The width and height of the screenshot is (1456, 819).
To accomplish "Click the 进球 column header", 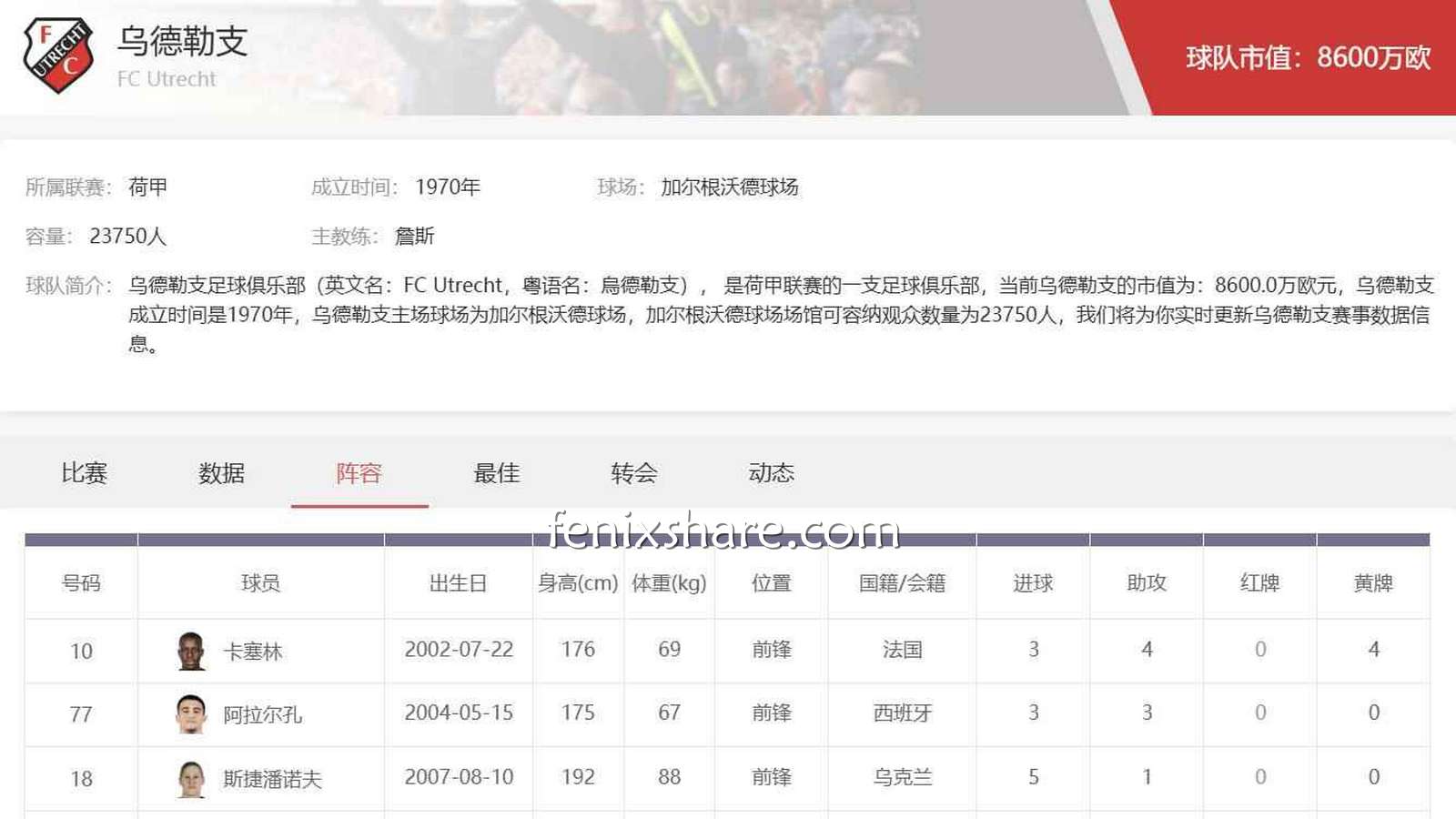I will tap(1033, 583).
